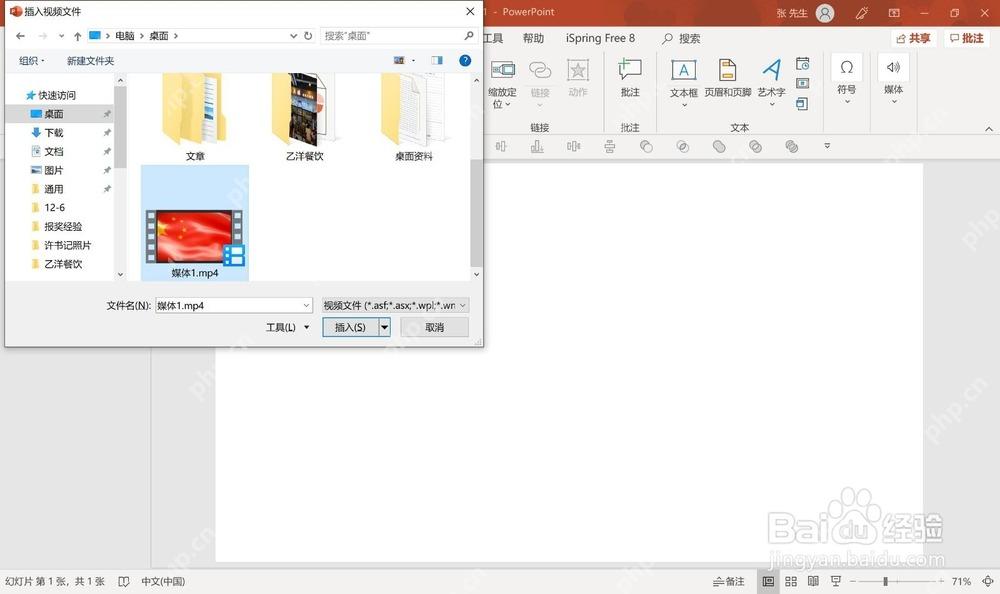Select the 媒体1.mp4 video file
The image size is (1000, 594).
pyautogui.click(x=195, y=223)
